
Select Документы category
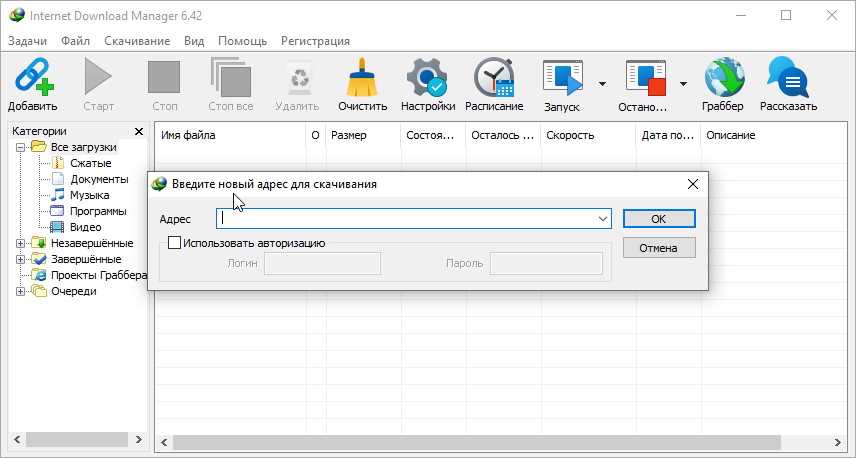pyautogui.click(x=99, y=179)
